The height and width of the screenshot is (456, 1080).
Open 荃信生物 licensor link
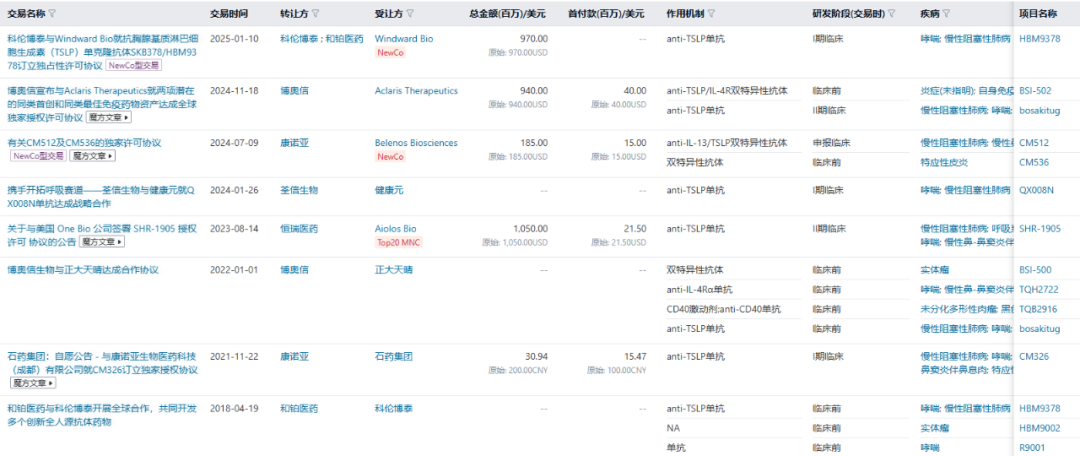point(300,189)
